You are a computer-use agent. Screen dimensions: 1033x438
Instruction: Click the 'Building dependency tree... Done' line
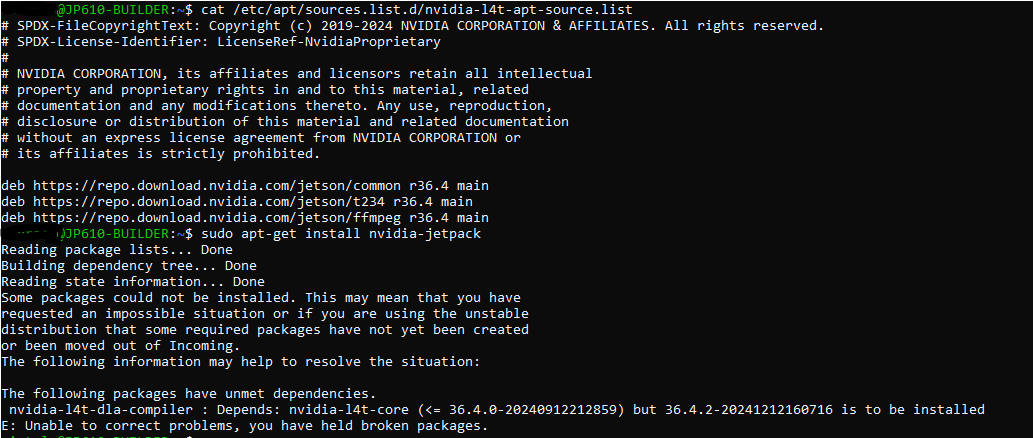(x=129, y=266)
